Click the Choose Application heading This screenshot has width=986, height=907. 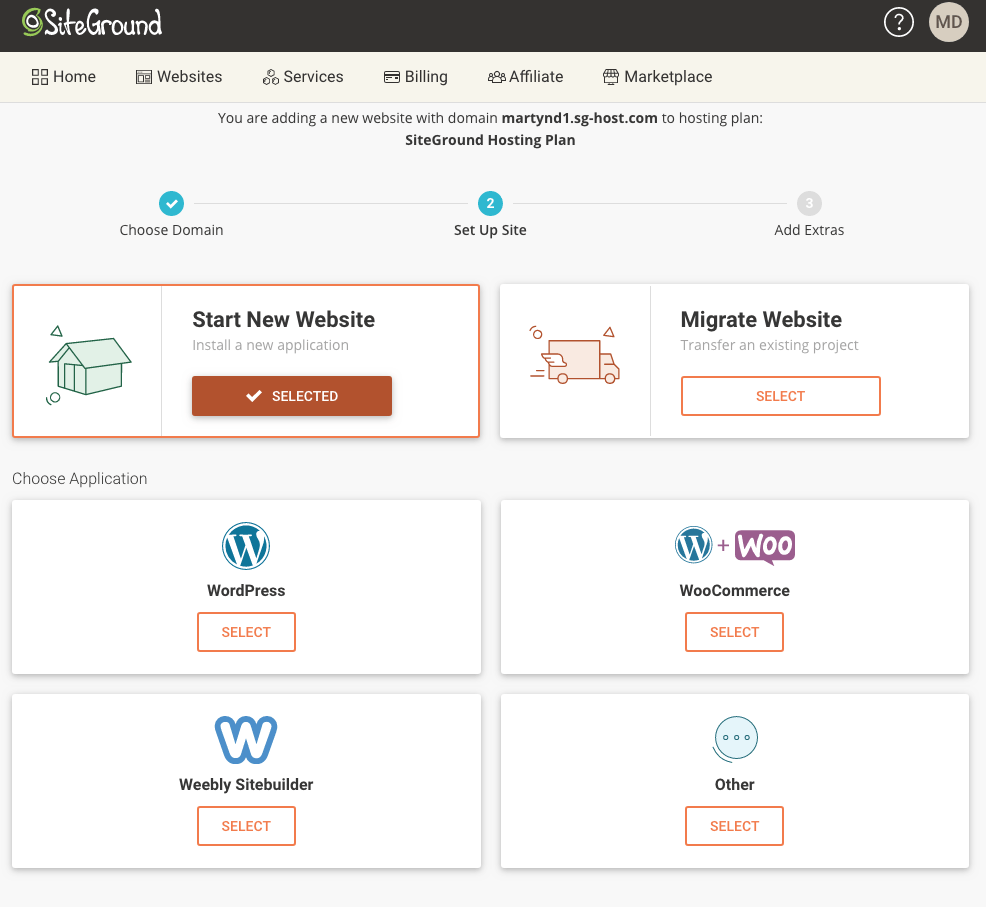click(x=80, y=479)
